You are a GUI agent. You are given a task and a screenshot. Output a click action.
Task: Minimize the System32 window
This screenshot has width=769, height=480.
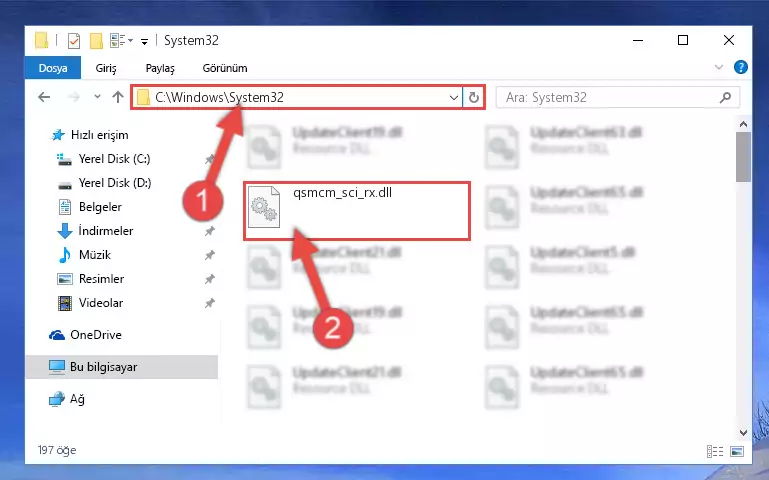(638, 40)
